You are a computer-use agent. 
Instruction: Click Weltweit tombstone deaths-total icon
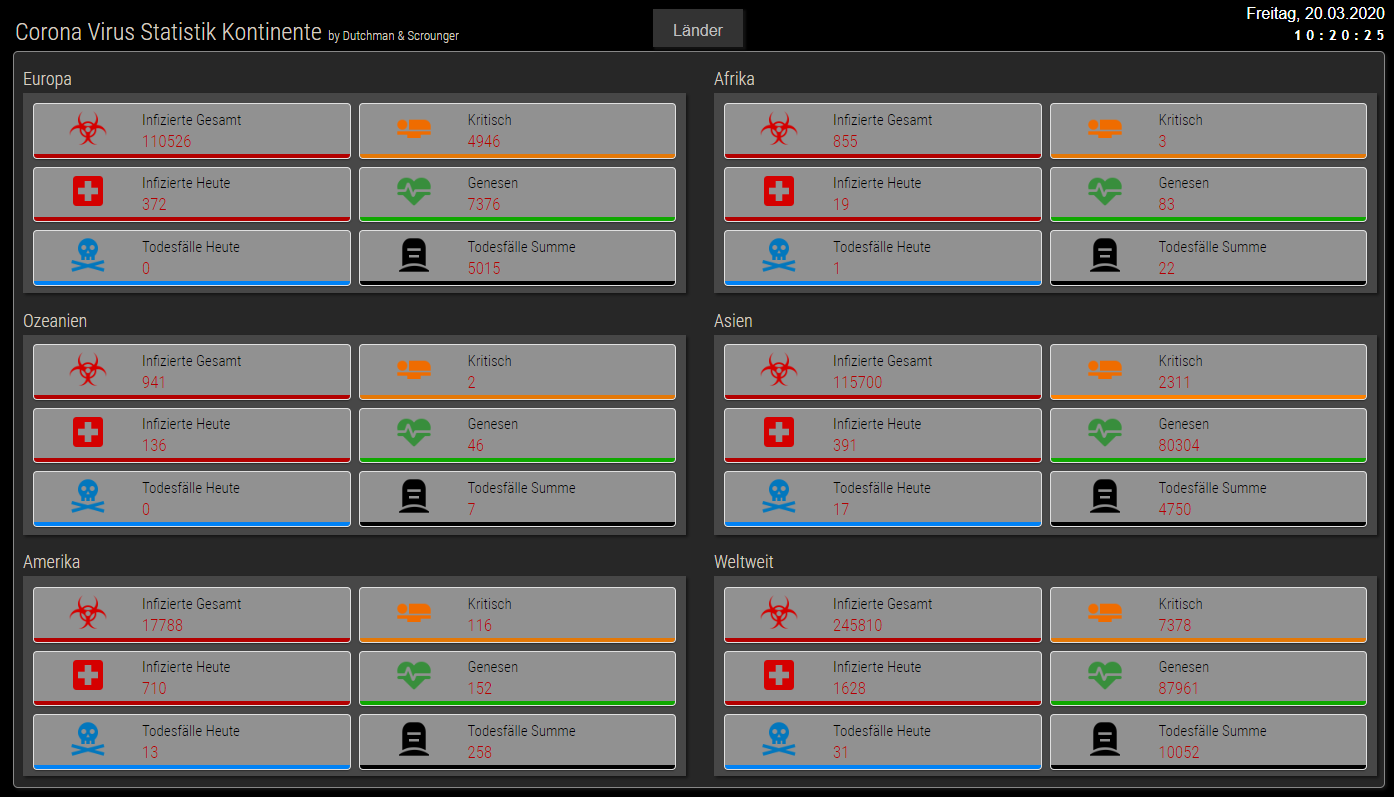pyautogui.click(x=1105, y=738)
